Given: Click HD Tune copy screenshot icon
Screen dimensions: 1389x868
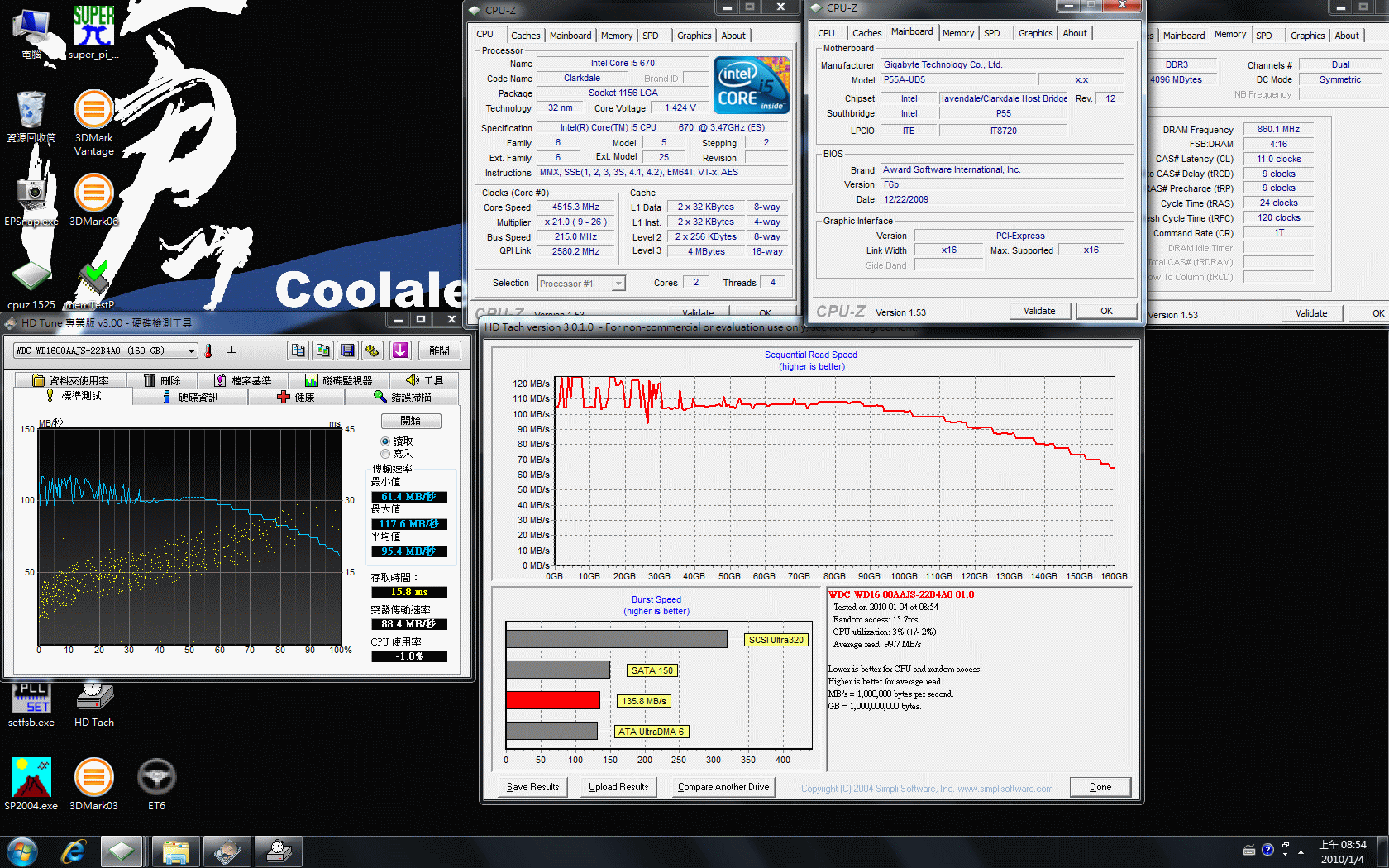Looking at the screenshot, I should click(x=322, y=351).
